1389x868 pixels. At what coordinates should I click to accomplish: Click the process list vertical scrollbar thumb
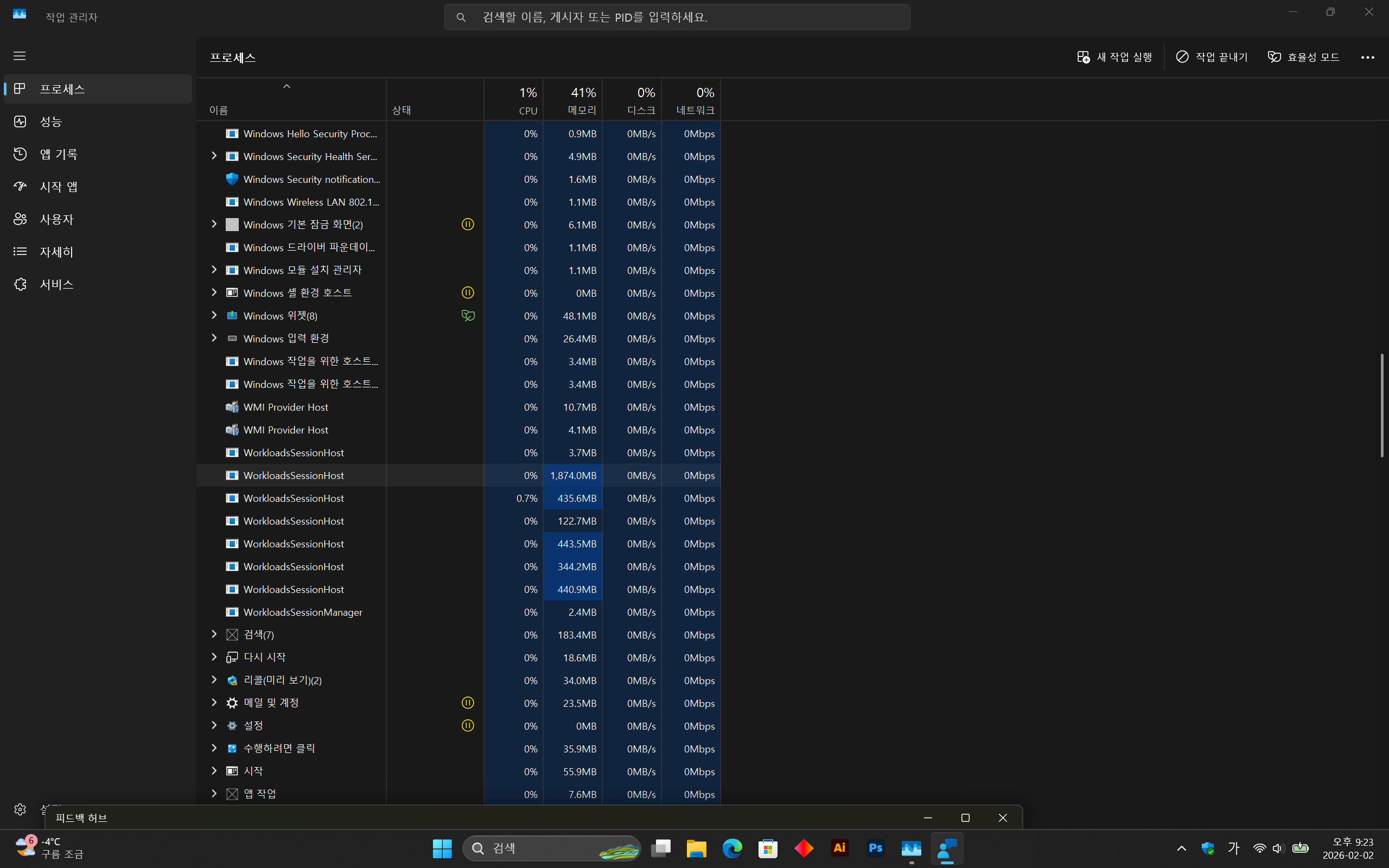pyautogui.click(x=1381, y=405)
